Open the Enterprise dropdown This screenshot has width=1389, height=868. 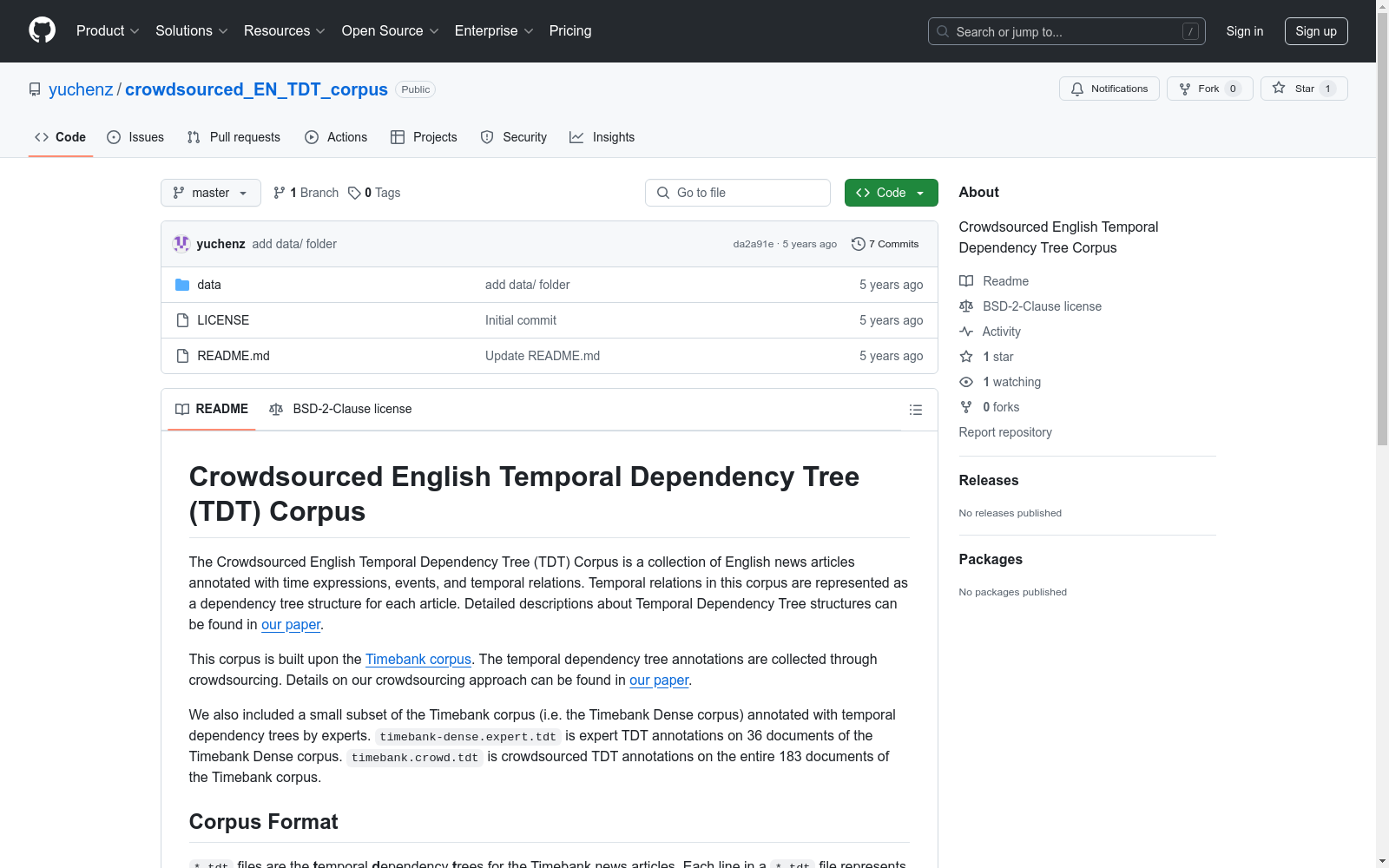tap(494, 31)
